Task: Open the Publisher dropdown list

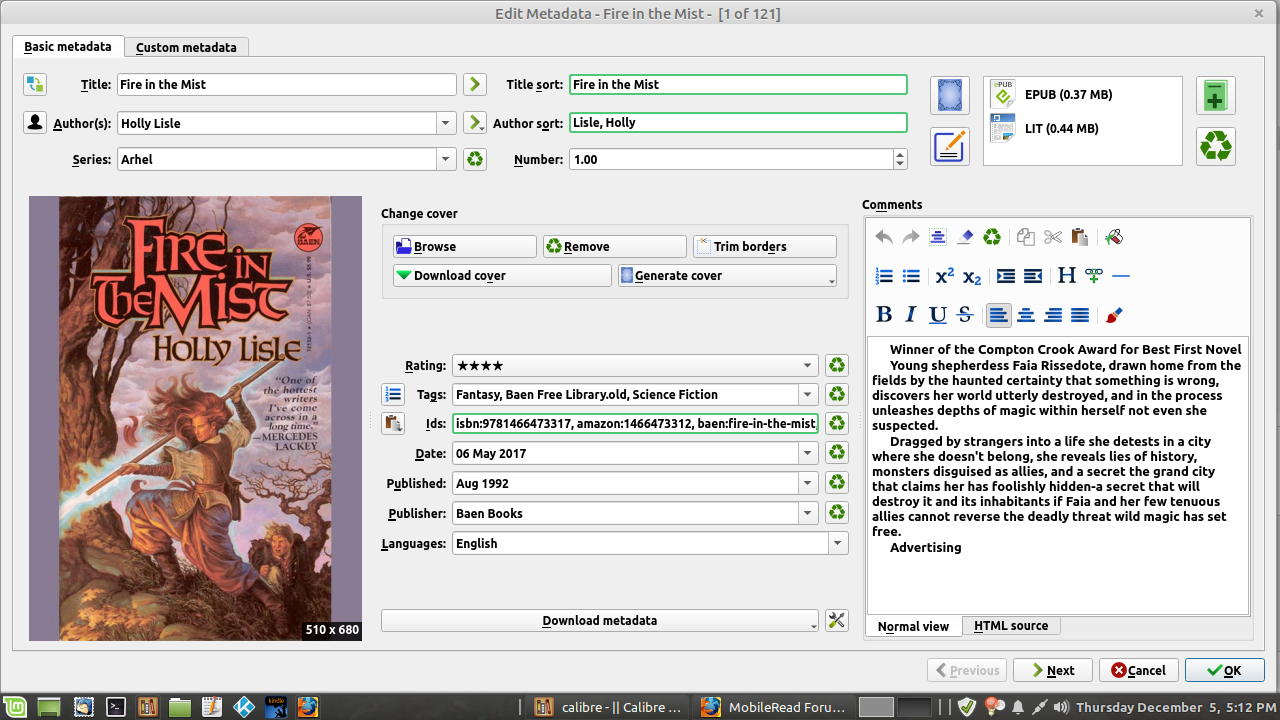Action: [x=808, y=514]
